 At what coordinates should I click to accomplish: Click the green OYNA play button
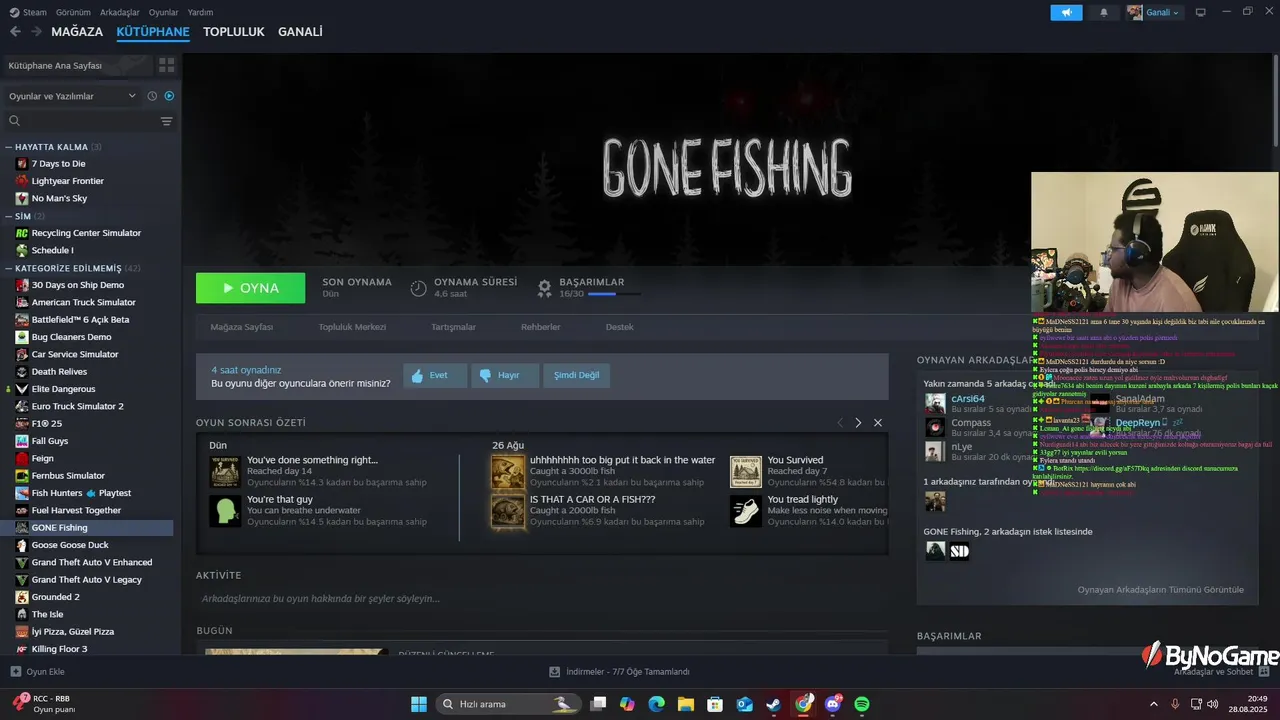(250, 288)
